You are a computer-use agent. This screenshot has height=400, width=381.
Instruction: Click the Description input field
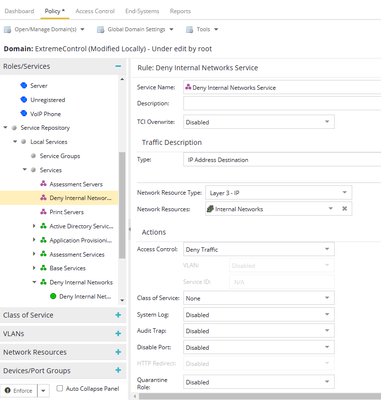282,103
